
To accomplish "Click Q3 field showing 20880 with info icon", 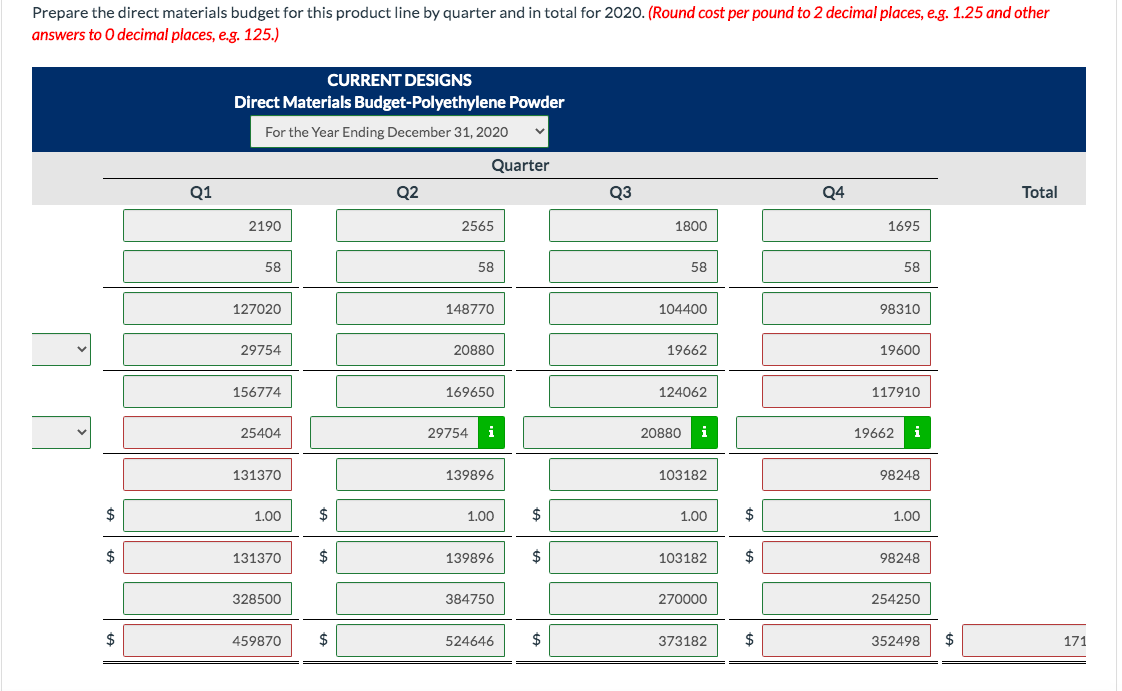I will pos(608,433).
